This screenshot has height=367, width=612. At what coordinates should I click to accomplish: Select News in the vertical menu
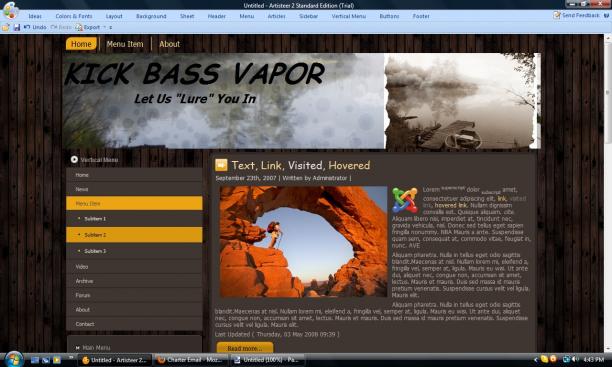coord(134,189)
